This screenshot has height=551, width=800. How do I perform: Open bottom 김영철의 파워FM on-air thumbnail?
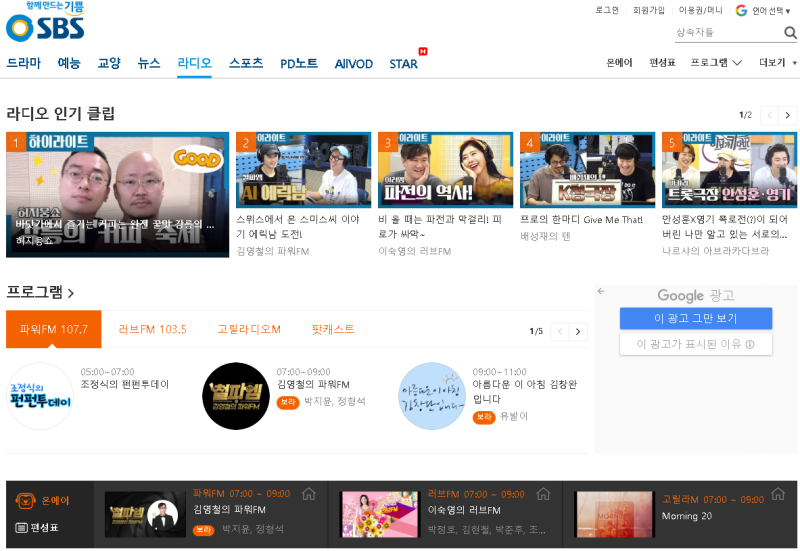[145, 514]
